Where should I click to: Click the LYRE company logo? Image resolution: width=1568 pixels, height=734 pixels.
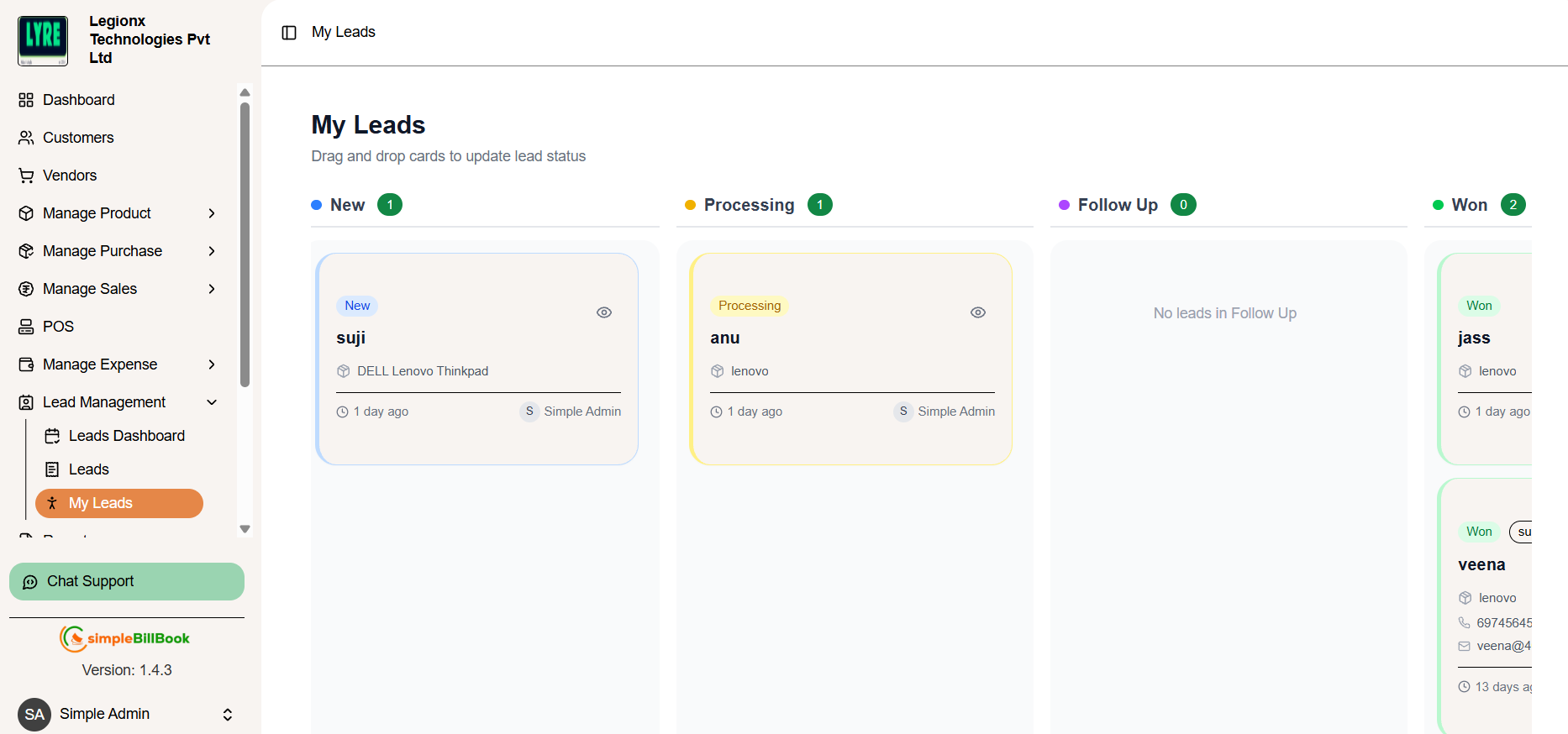coord(43,40)
